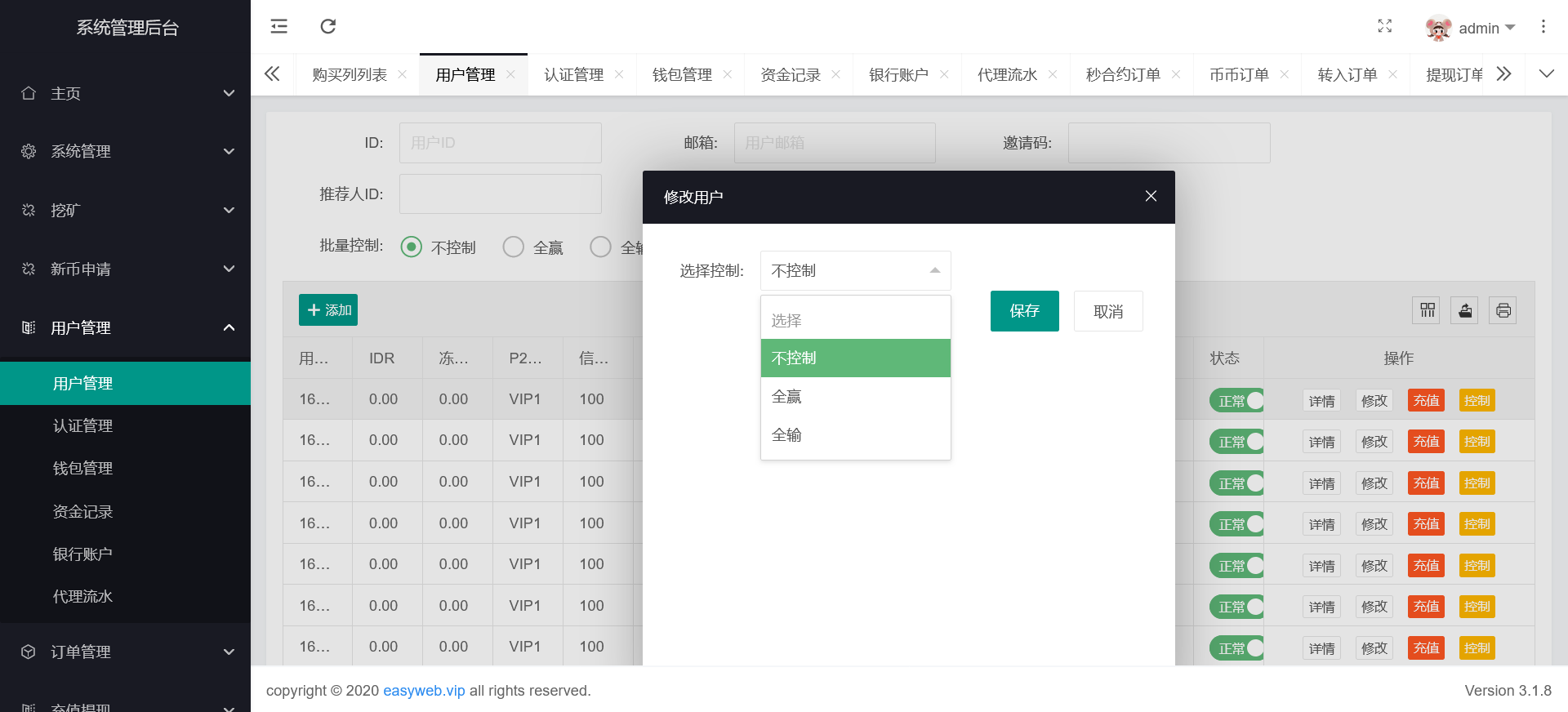Screen dimensions: 1568x712
Task: Select the 不控制 batch control radio
Action: click(412, 247)
